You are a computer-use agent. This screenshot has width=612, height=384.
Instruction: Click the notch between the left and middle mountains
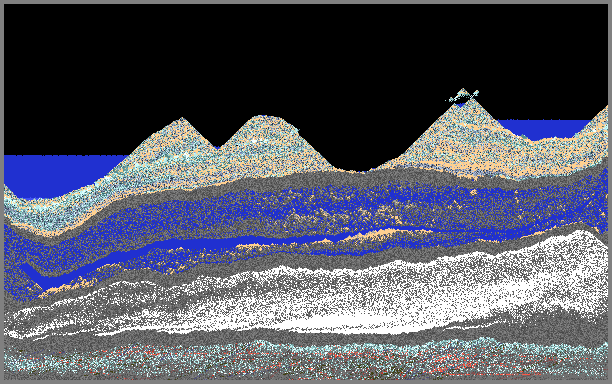click(x=219, y=148)
